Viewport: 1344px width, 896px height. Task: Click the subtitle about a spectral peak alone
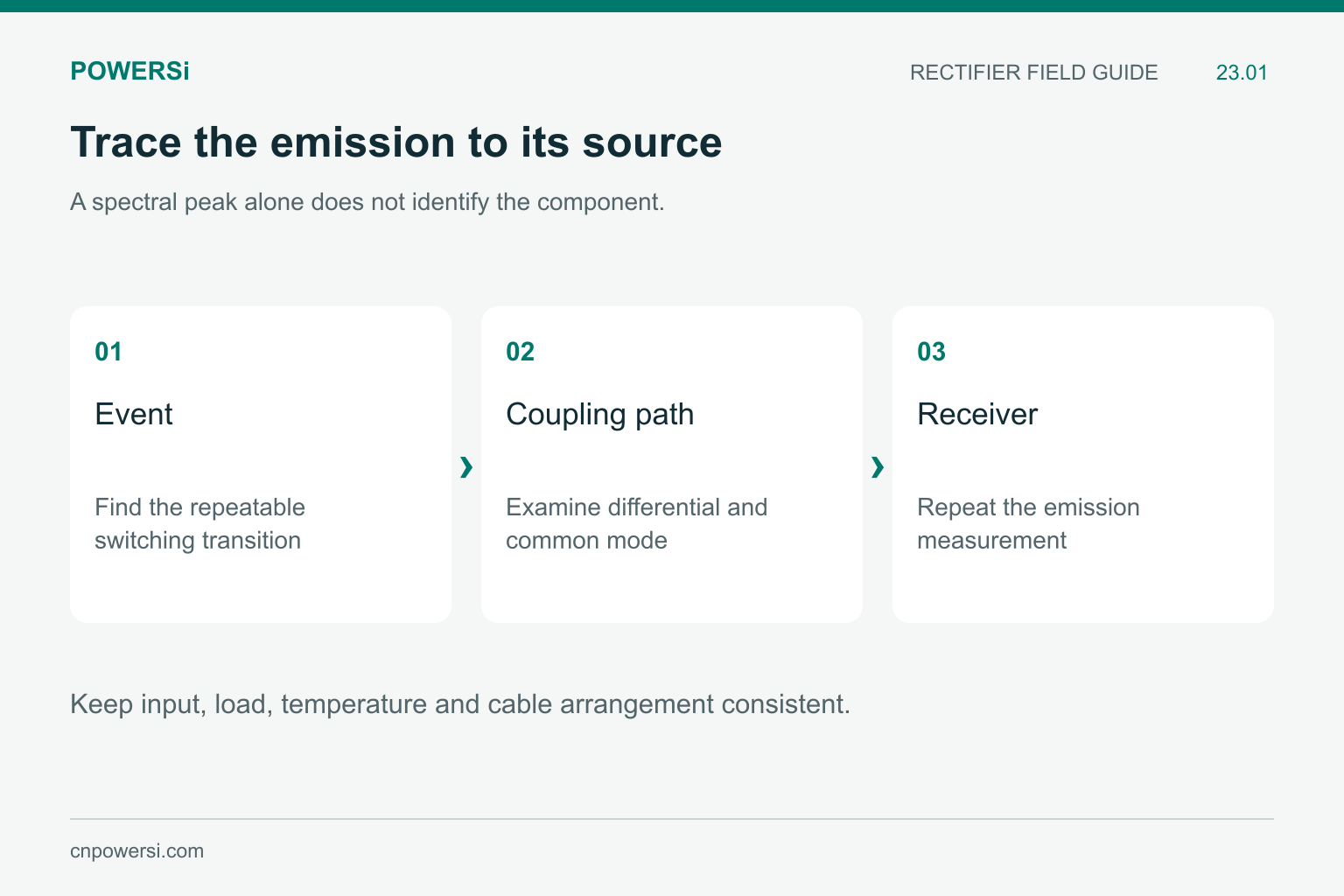click(367, 202)
